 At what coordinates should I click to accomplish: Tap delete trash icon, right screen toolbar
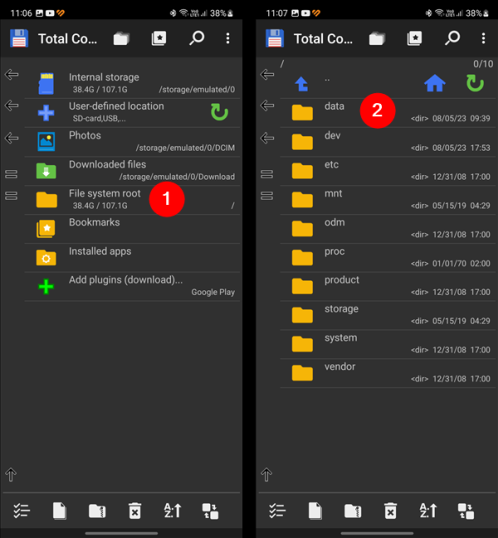[x=391, y=511]
